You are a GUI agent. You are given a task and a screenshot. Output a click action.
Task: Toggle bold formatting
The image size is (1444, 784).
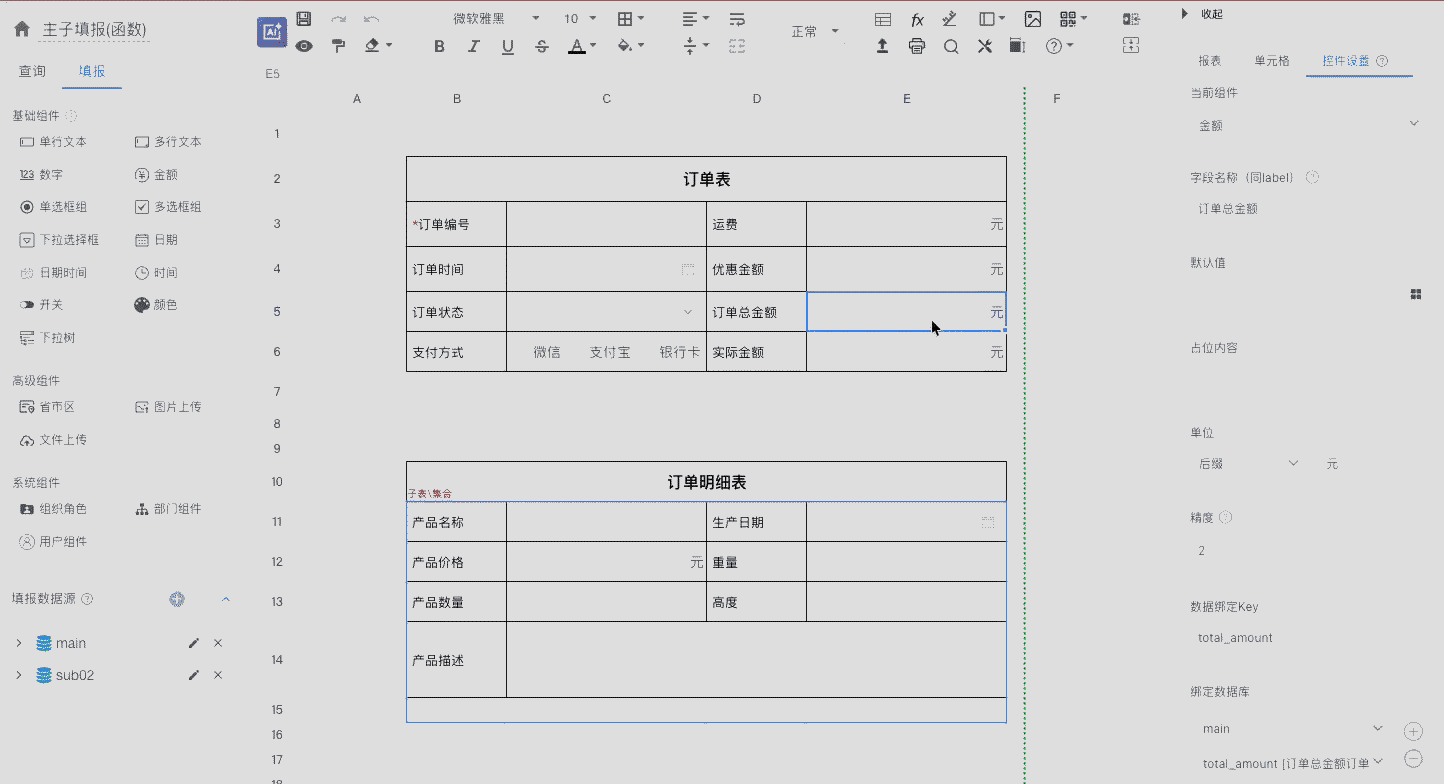click(x=439, y=46)
